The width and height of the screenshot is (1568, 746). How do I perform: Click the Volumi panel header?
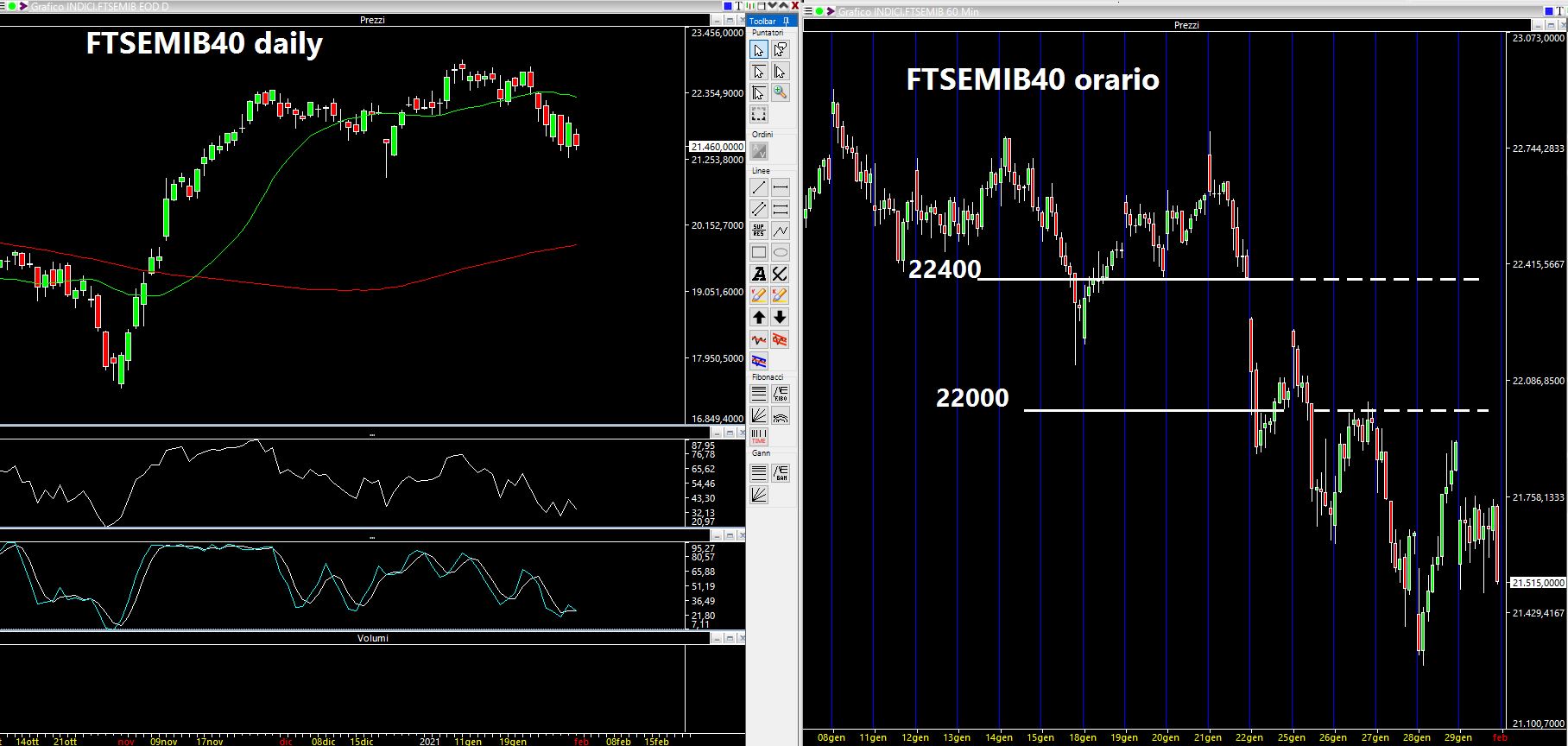click(x=371, y=638)
